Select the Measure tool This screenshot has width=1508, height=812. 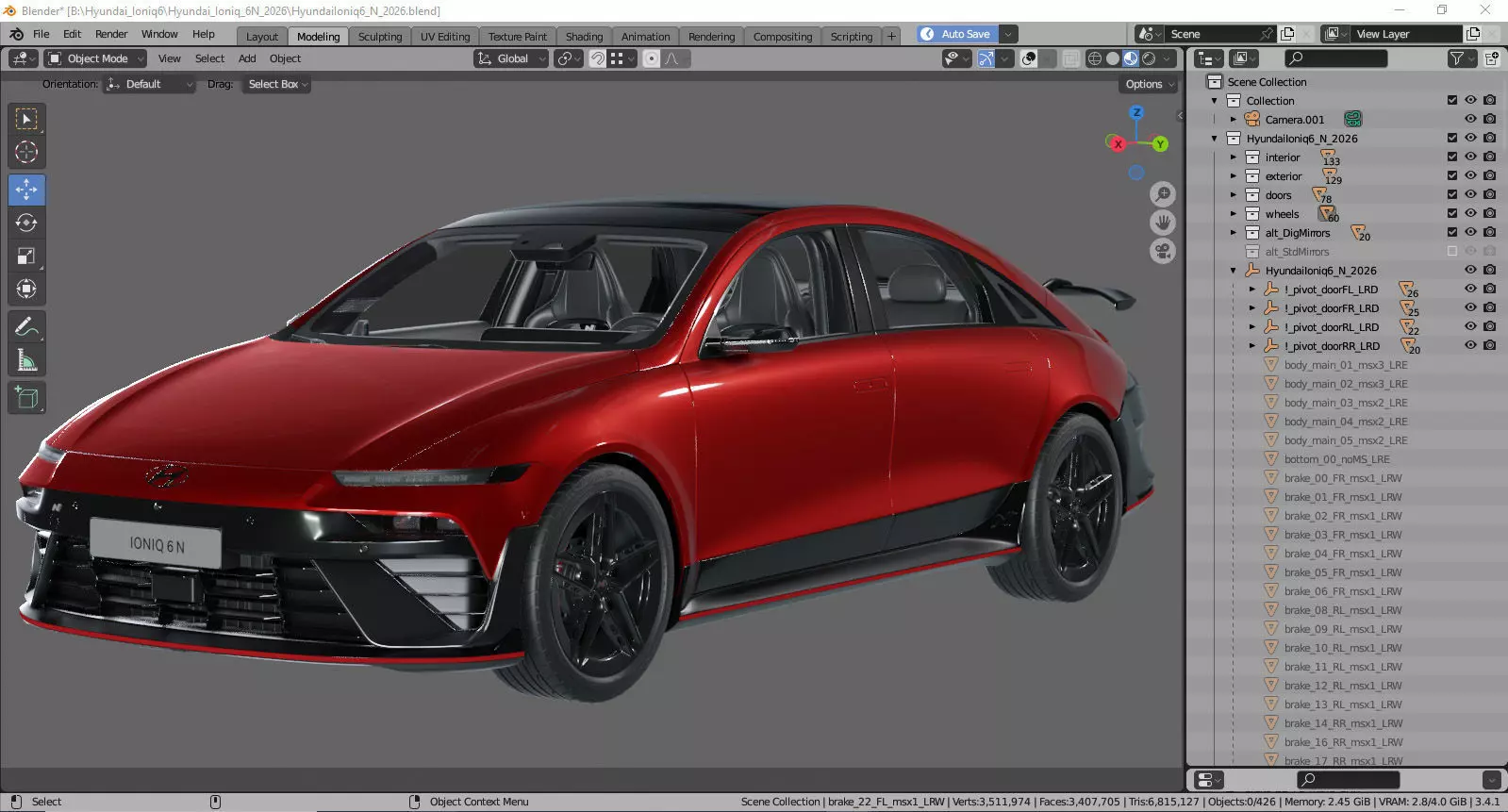[x=26, y=360]
